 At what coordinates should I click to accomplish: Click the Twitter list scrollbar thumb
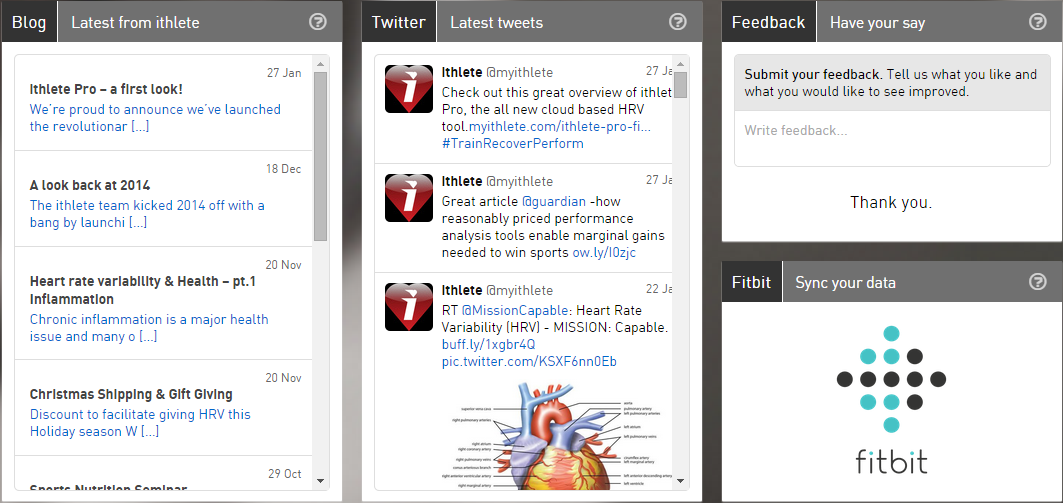click(681, 85)
